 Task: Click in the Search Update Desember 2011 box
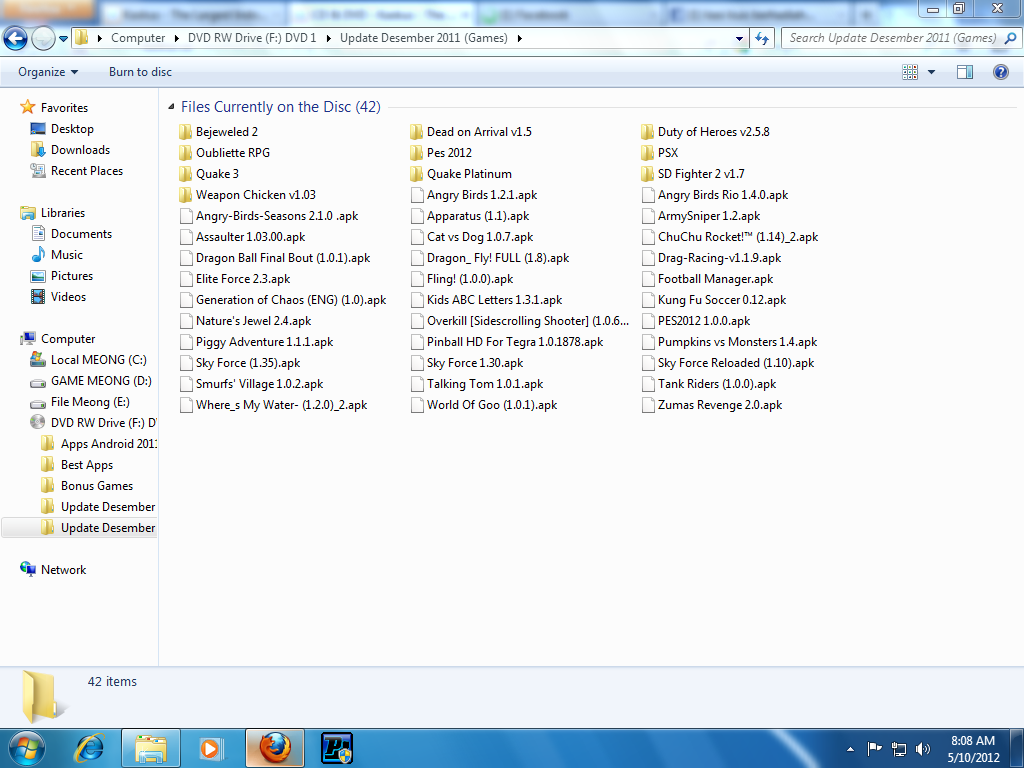892,38
